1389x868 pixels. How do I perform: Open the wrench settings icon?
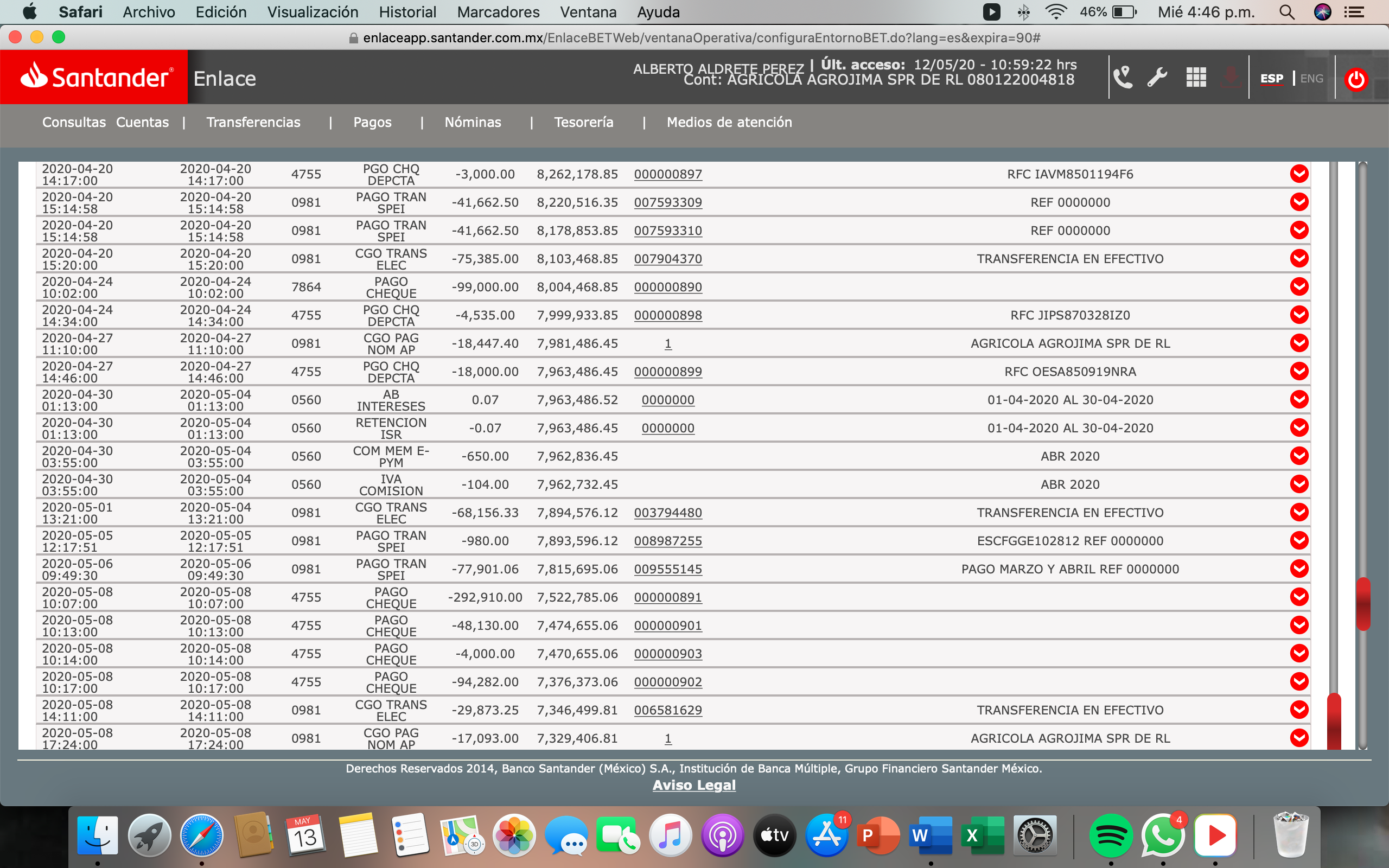click(x=1157, y=78)
